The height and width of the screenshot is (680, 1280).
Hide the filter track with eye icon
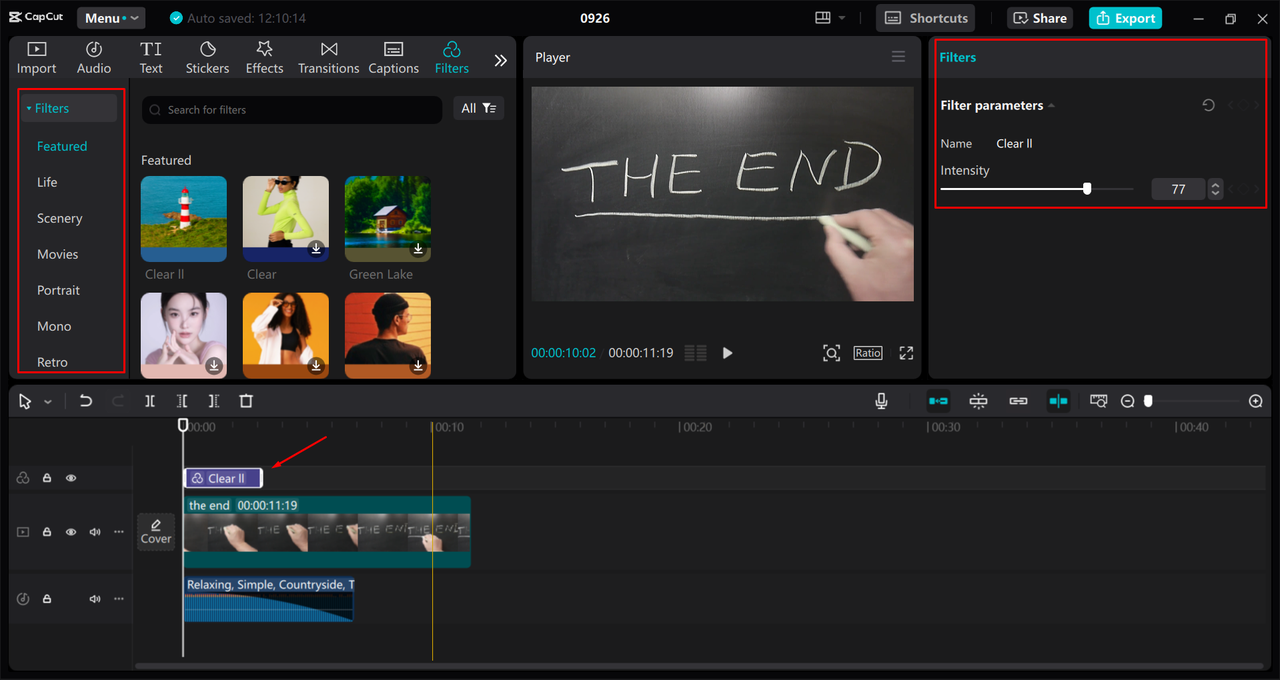pos(71,478)
